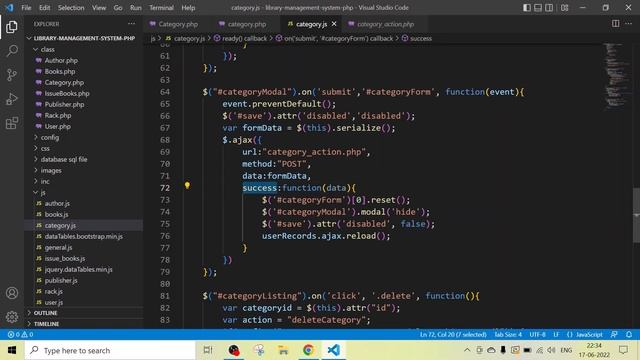640x360 pixels.
Task: Open Run and Debug view
Action: 12,99
